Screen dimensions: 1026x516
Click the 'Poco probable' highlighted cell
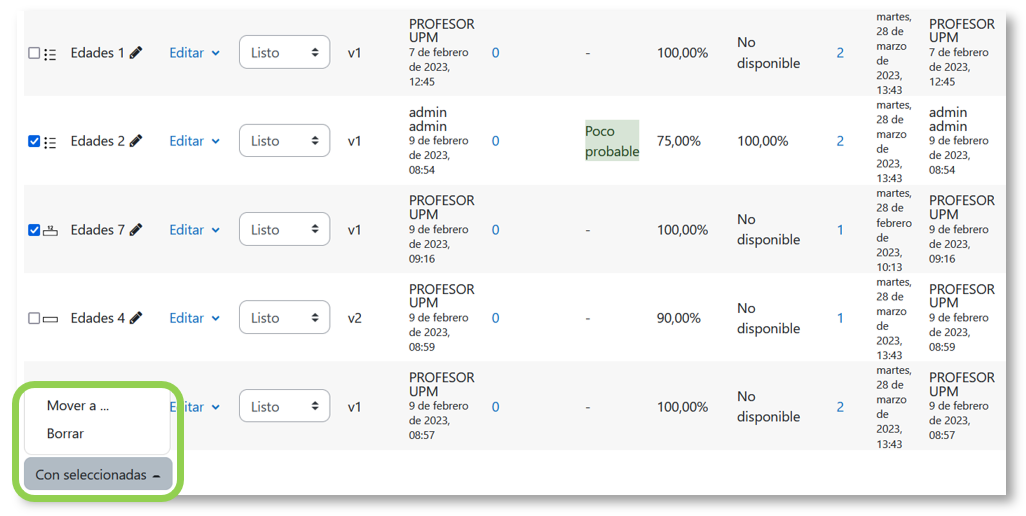coord(612,141)
